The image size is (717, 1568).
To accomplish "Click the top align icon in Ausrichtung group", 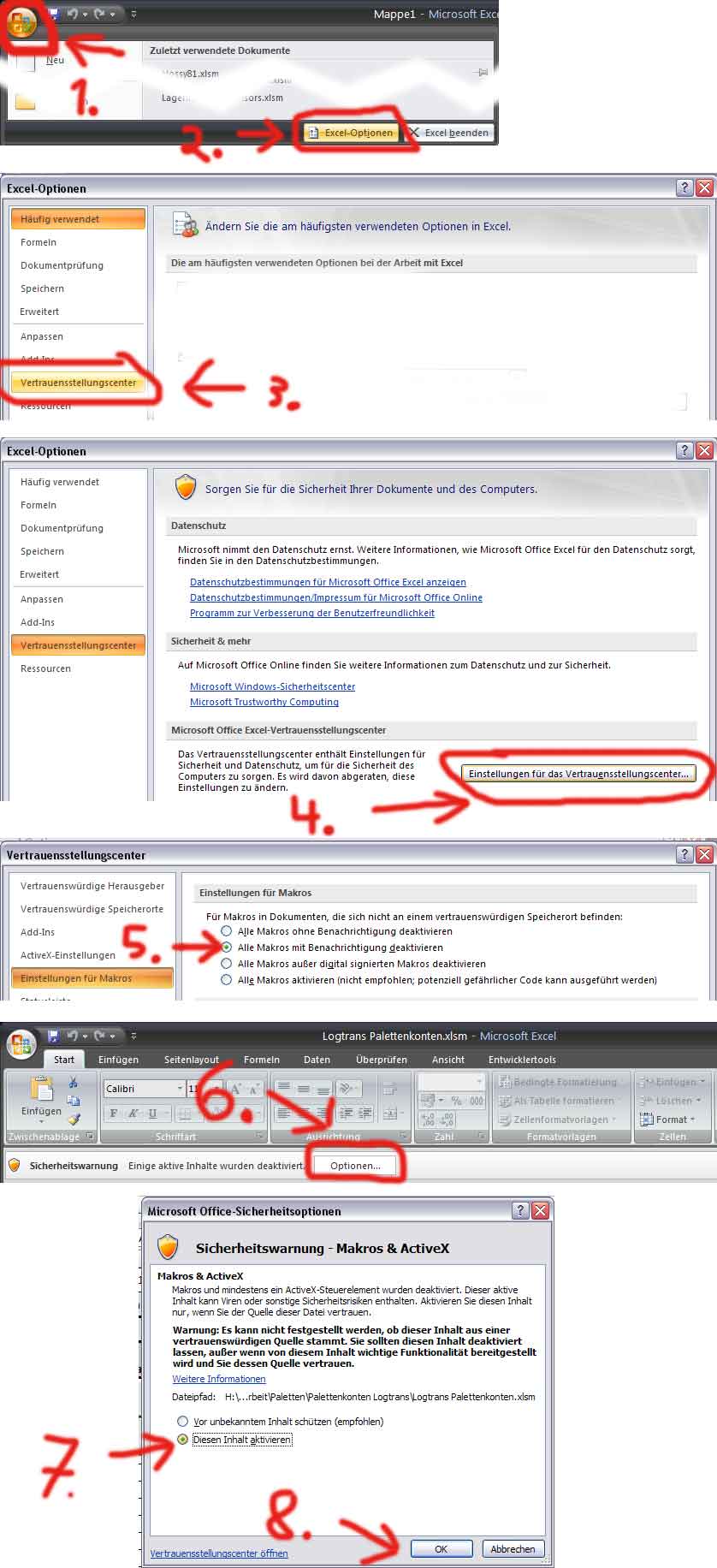I will pos(283,1088).
